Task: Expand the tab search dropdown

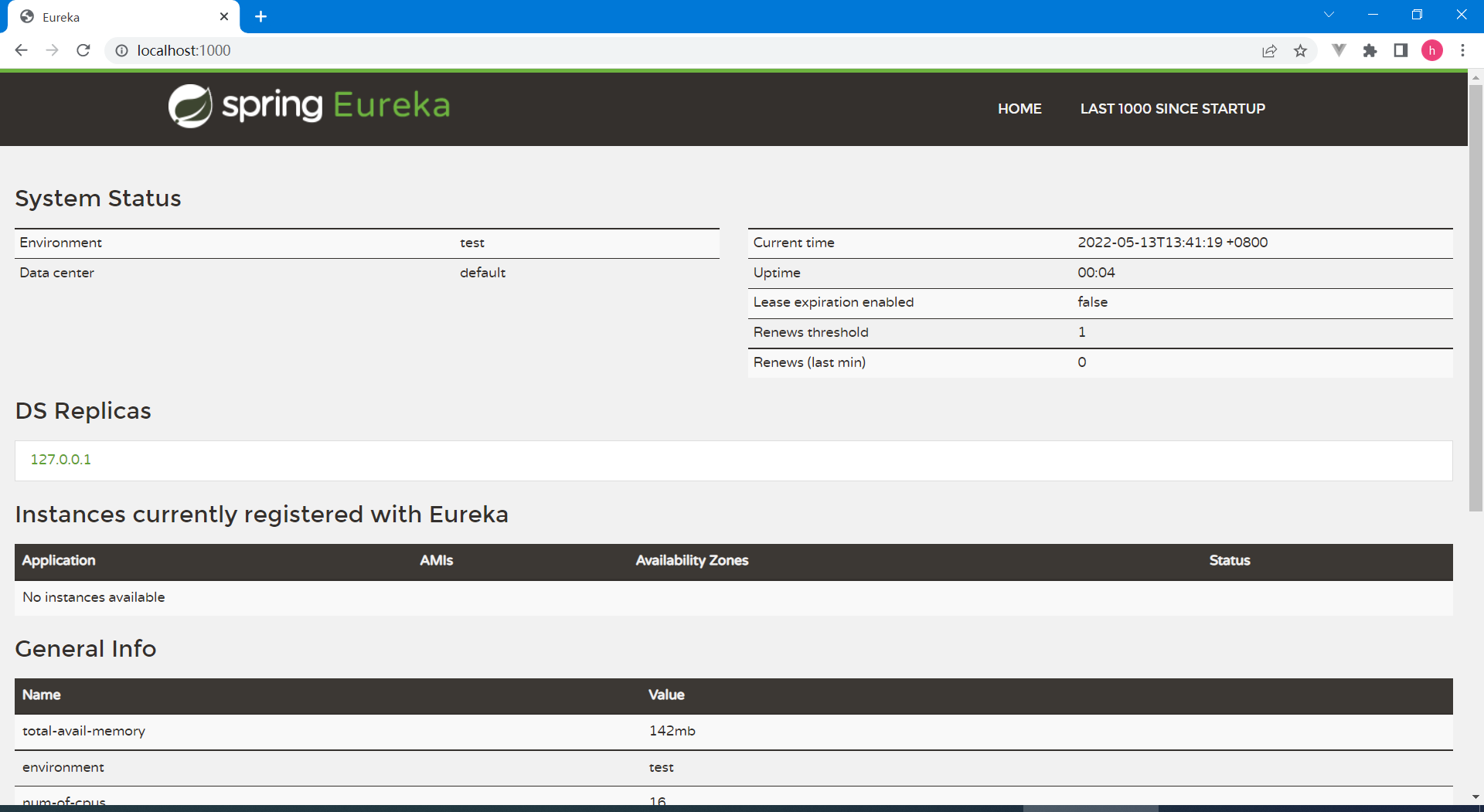Action: coord(1329,15)
